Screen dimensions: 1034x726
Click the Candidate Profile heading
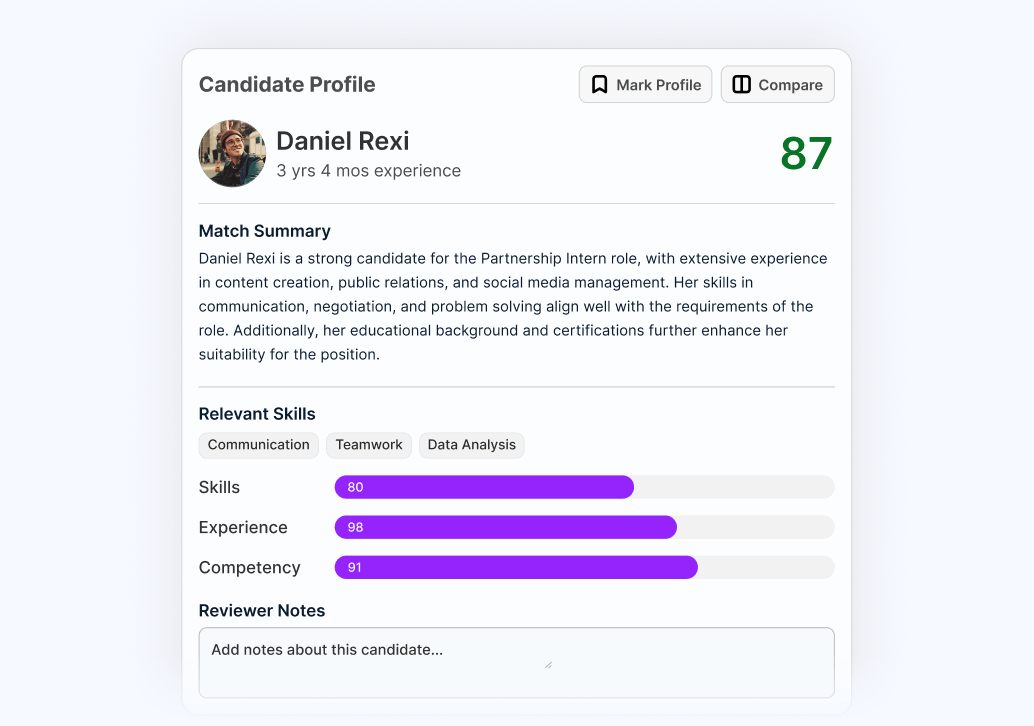(287, 84)
